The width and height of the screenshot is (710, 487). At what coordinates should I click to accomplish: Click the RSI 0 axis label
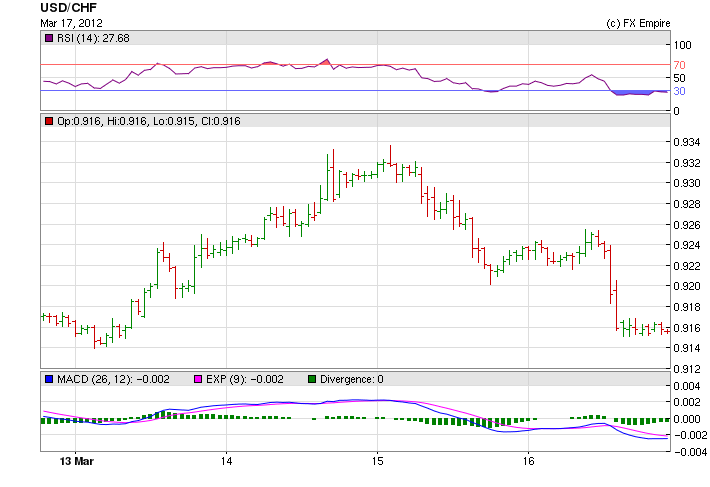click(x=676, y=111)
